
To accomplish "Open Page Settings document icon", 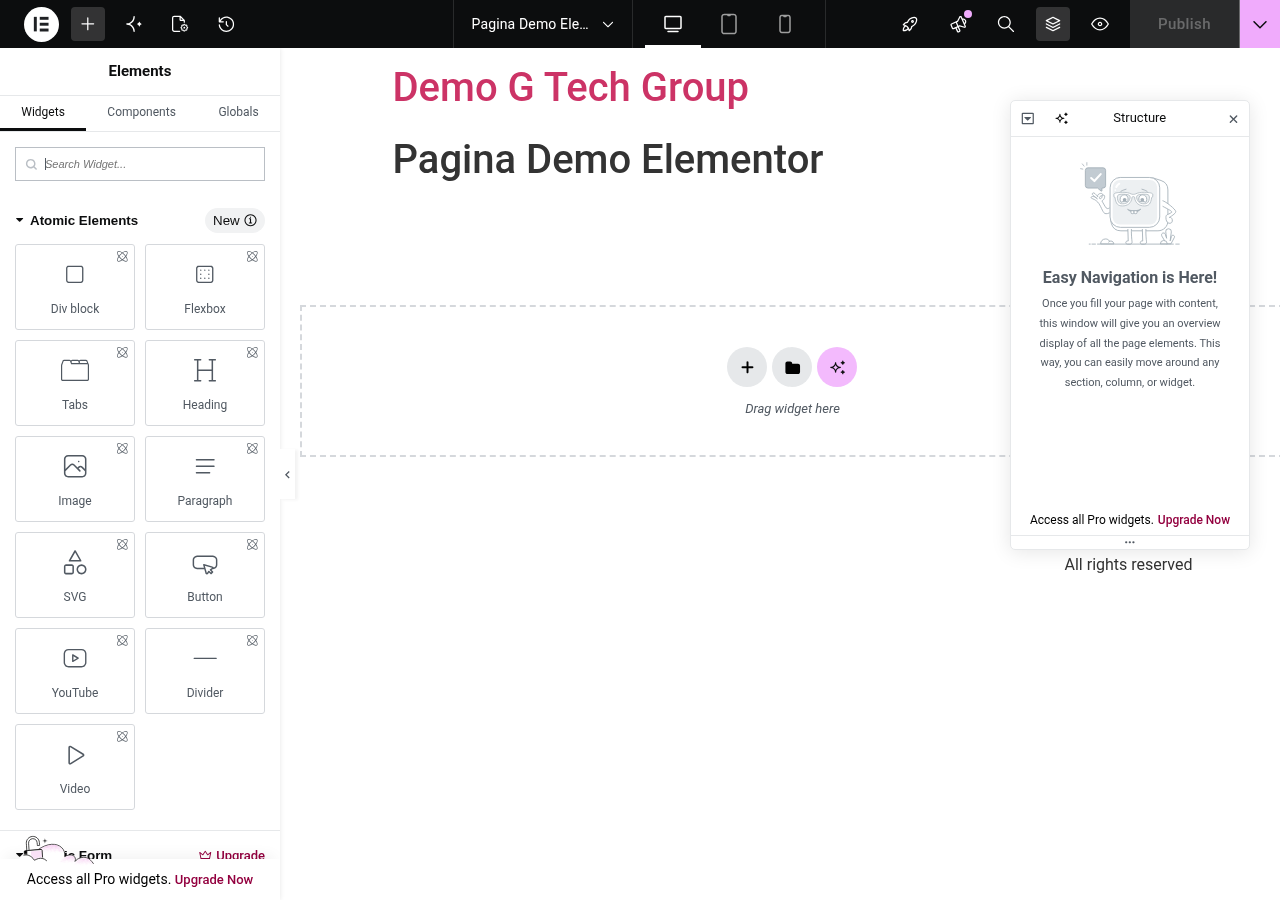I will point(180,24).
